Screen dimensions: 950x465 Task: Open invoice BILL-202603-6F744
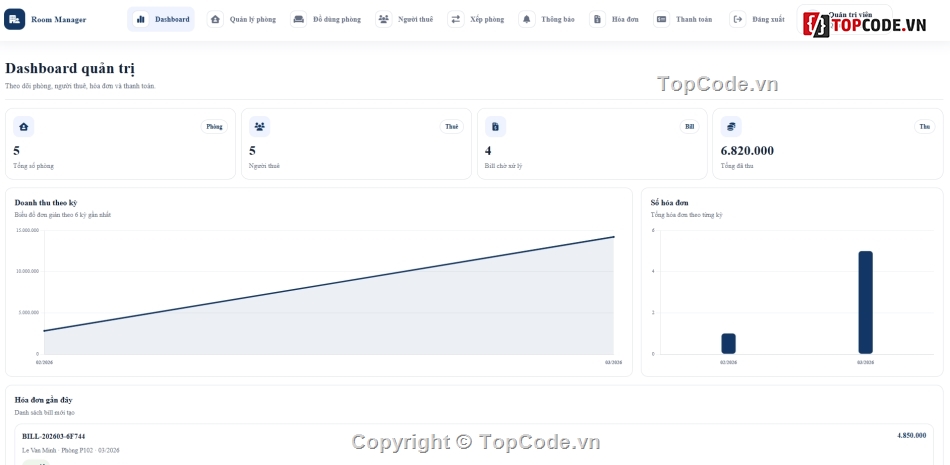pyautogui.click(x=53, y=436)
